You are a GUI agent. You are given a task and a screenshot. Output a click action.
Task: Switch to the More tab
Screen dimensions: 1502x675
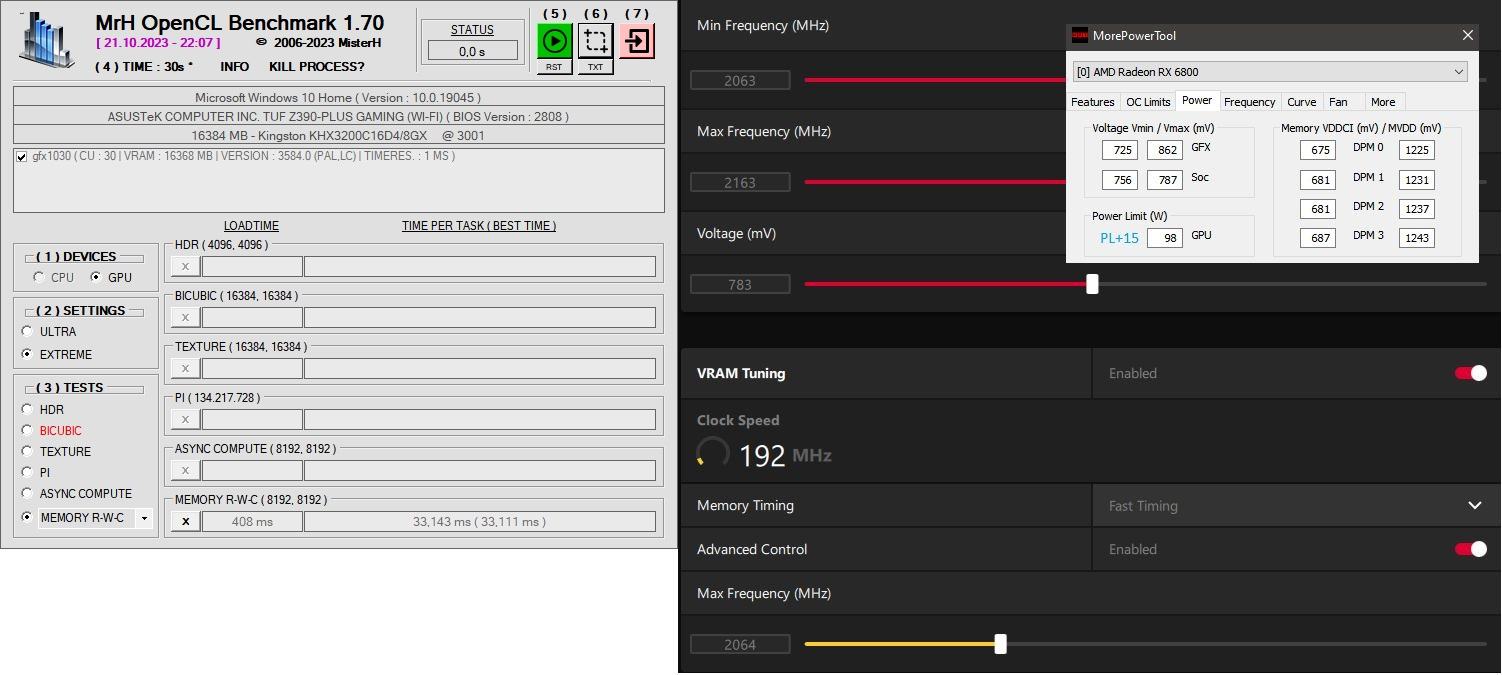coord(1383,102)
